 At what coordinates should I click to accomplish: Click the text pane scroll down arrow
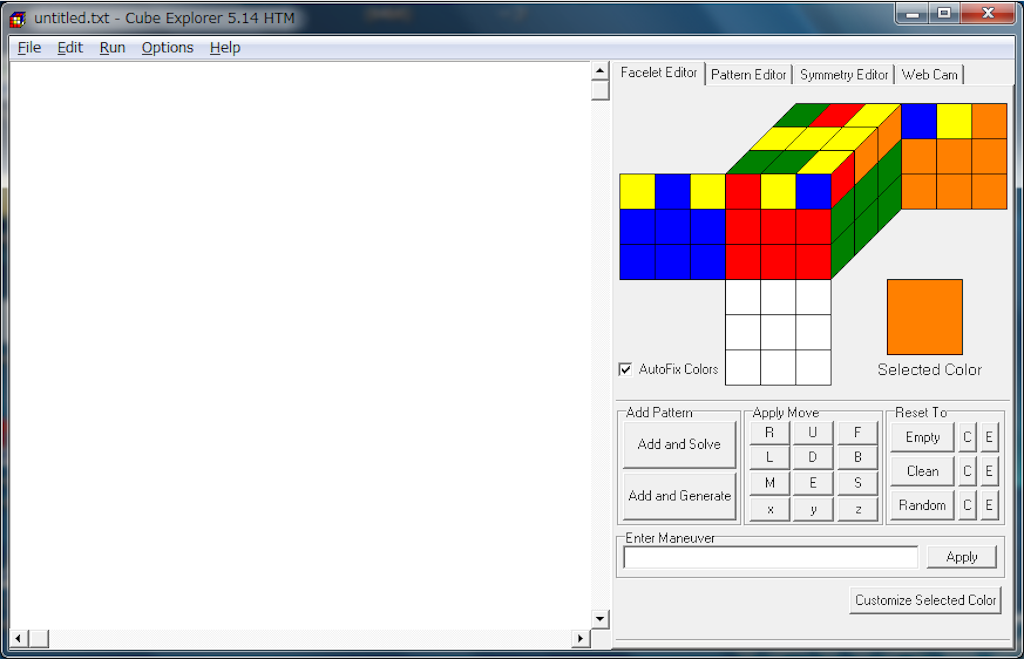(x=600, y=618)
